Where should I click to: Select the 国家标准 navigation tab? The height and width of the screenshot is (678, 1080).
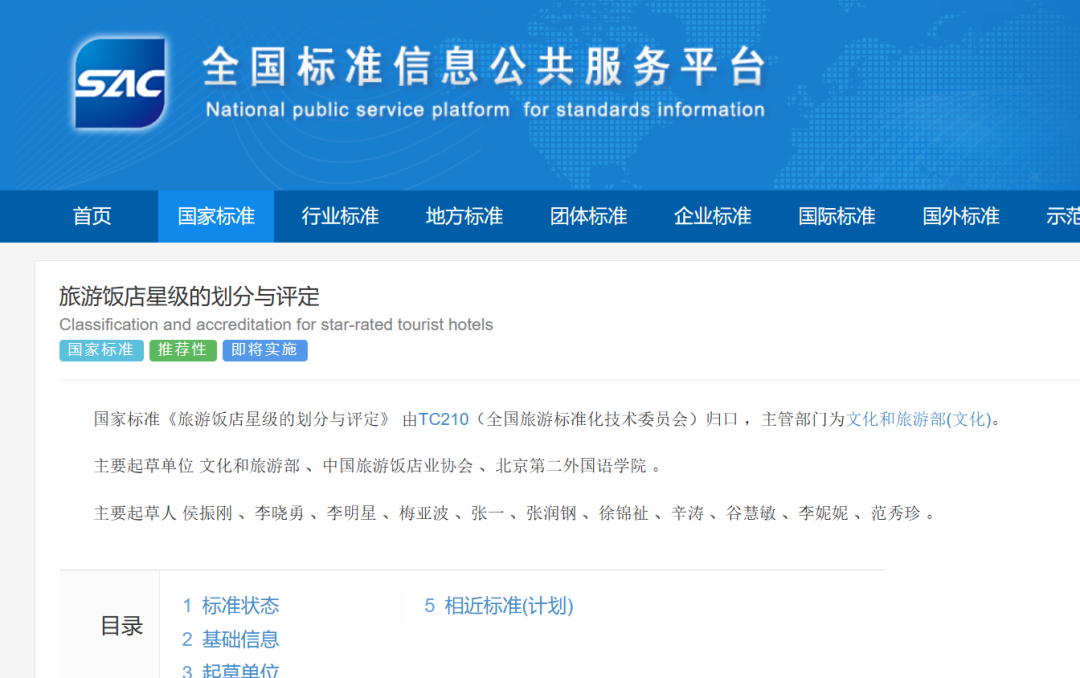point(216,216)
